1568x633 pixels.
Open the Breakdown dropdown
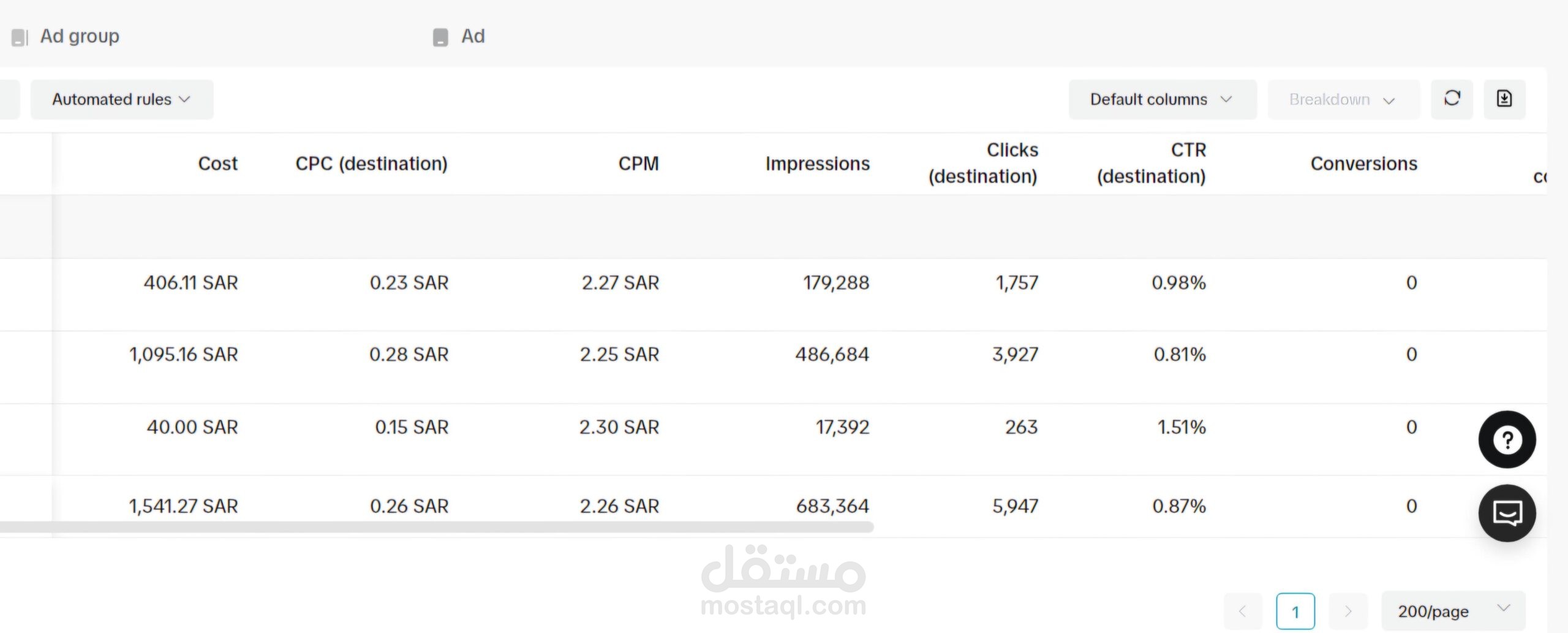tap(1343, 99)
